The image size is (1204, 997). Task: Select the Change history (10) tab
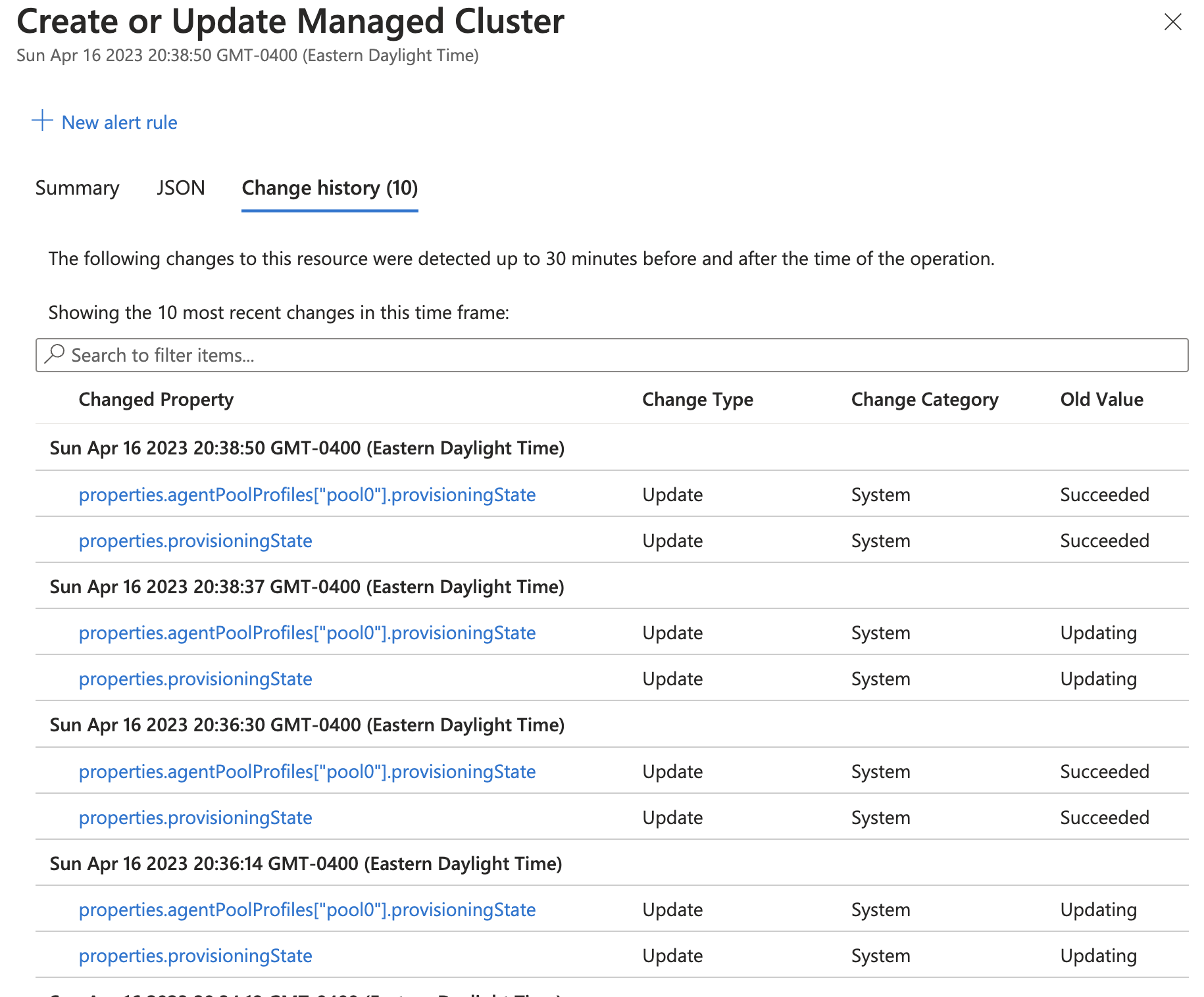pos(329,189)
